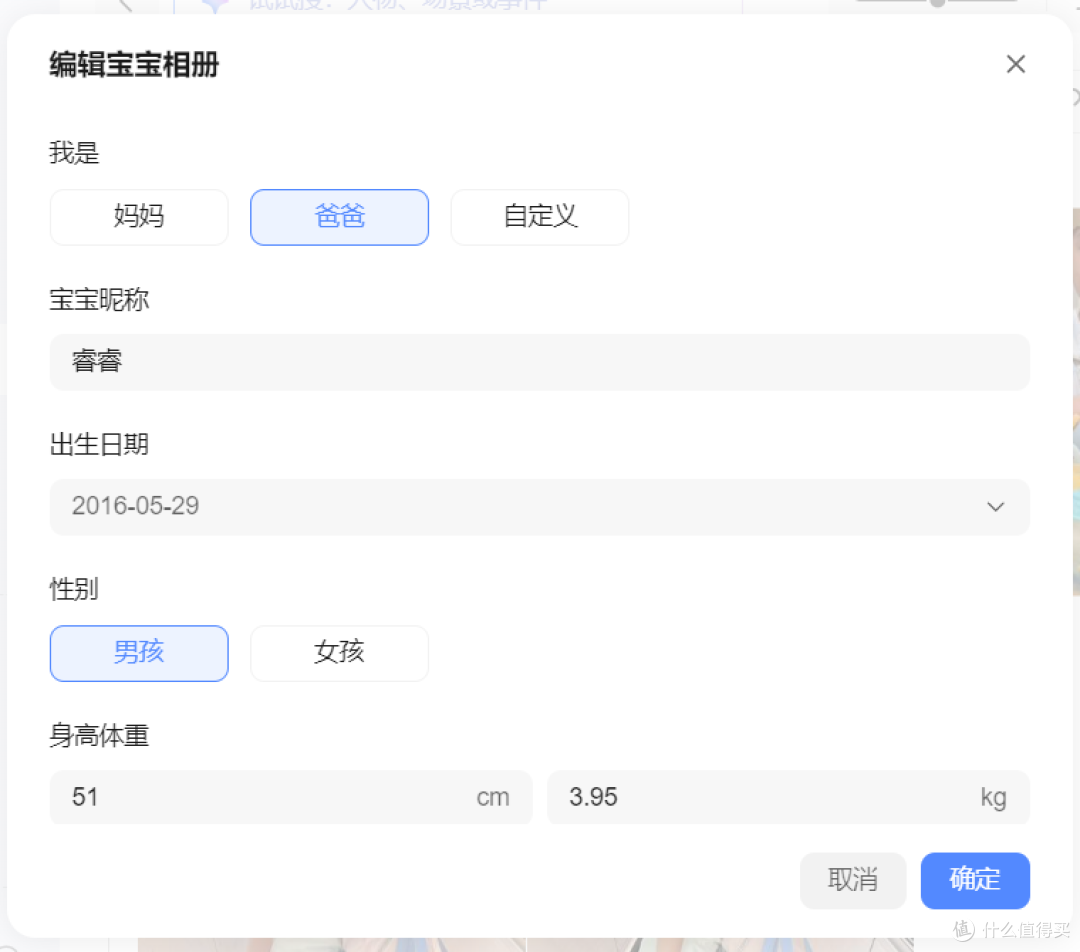Select the 妈妈 option
1080x952 pixels.
(139, 217)
